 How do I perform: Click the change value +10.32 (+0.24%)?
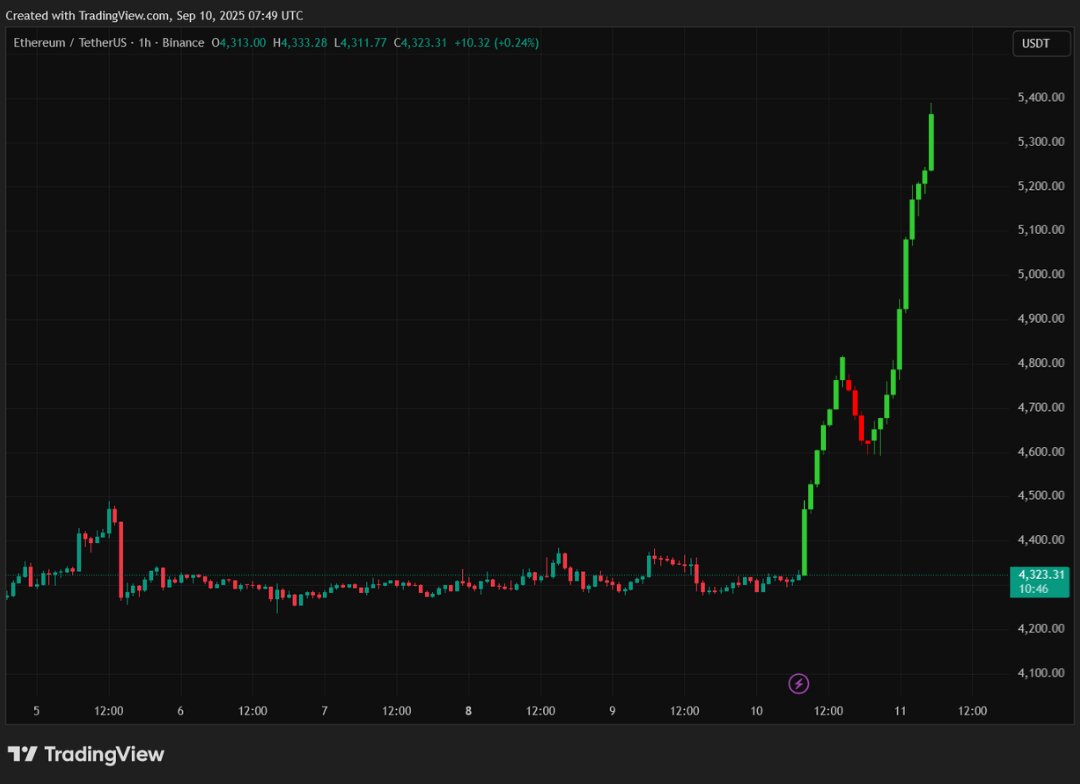(x=497, y=43)
